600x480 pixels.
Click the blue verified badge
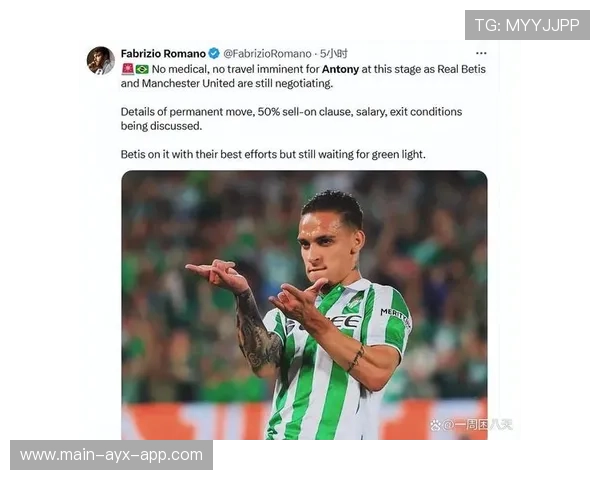(214, 54)
